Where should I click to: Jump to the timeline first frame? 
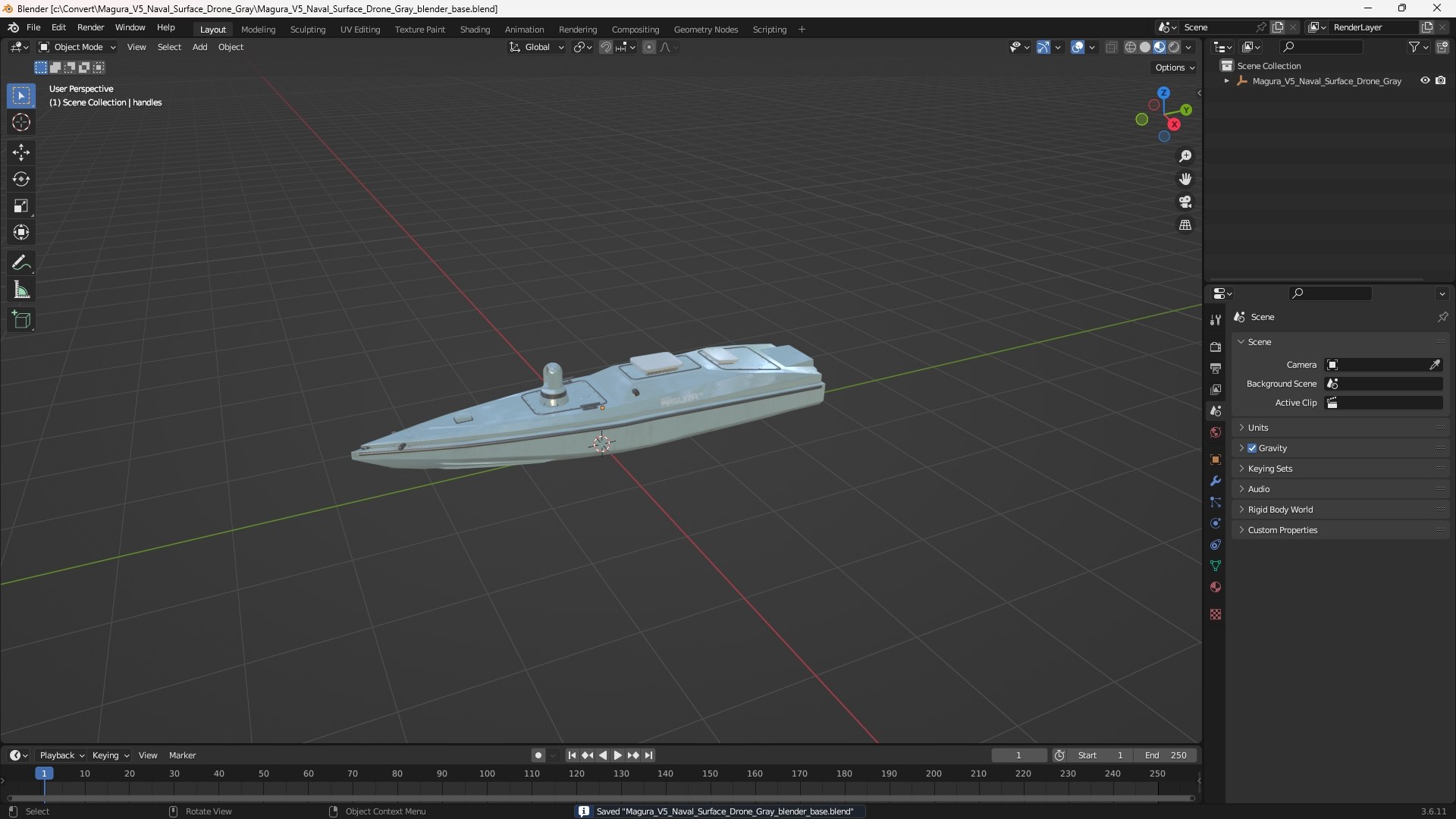click(x=572, y=755)
